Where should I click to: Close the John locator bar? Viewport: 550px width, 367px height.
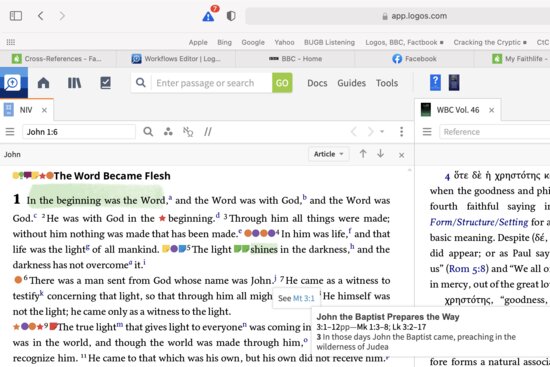(x=402, y=155)
